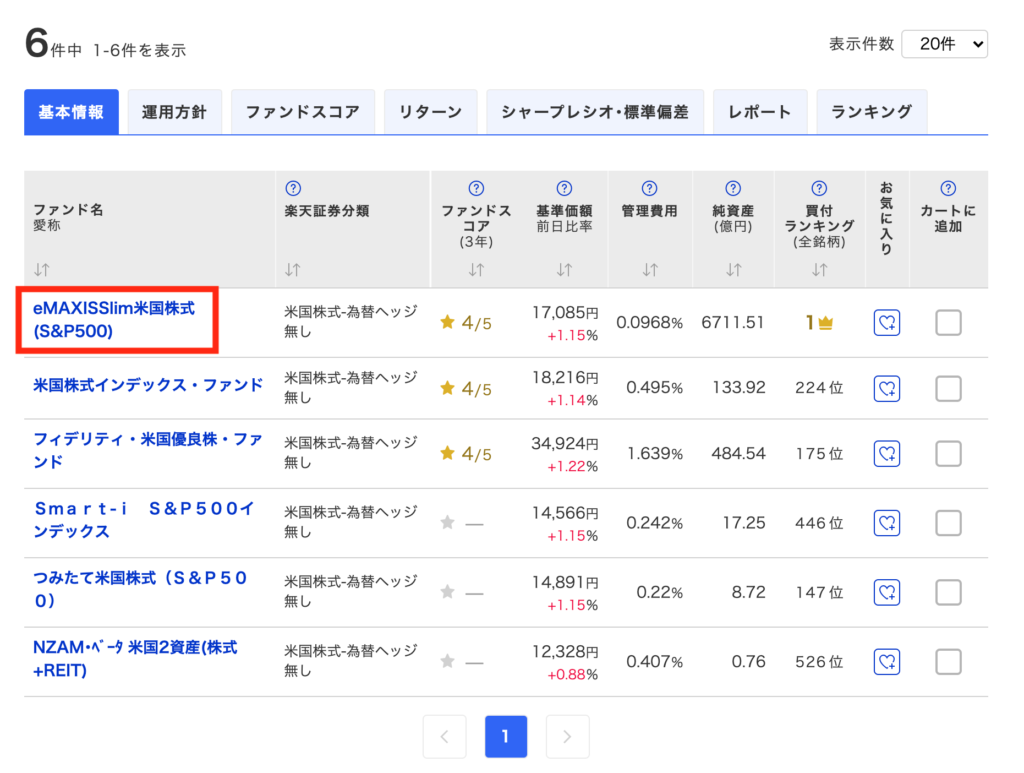This screenshot has height=773, width=1024.
Task: Click the 446位 ranking value
Action: (819, 523)
